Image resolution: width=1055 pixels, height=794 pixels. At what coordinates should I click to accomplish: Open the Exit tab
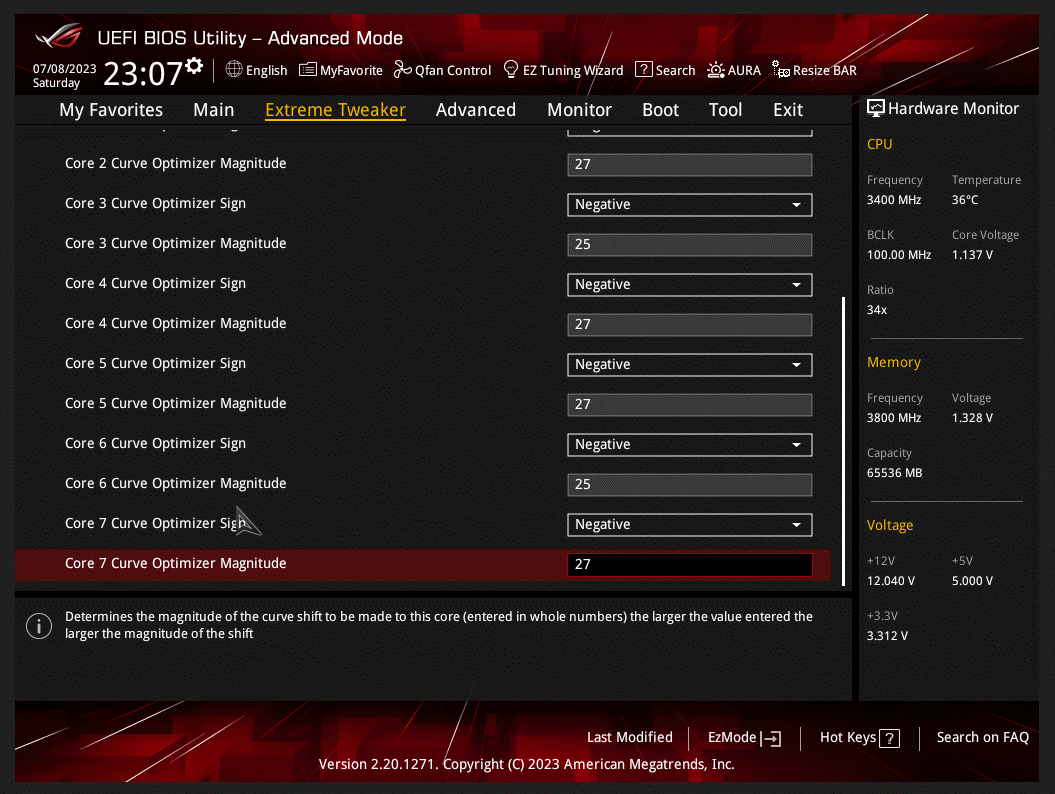(x=788, y=110)
